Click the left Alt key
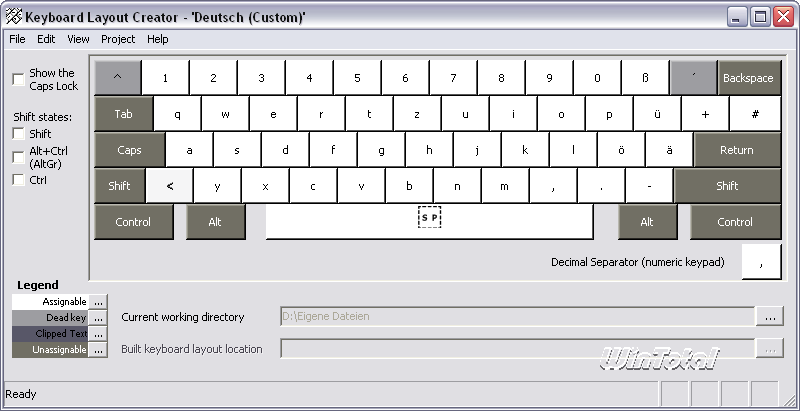The width and height of the screenshot is (800, 411). tap(215, 222)
